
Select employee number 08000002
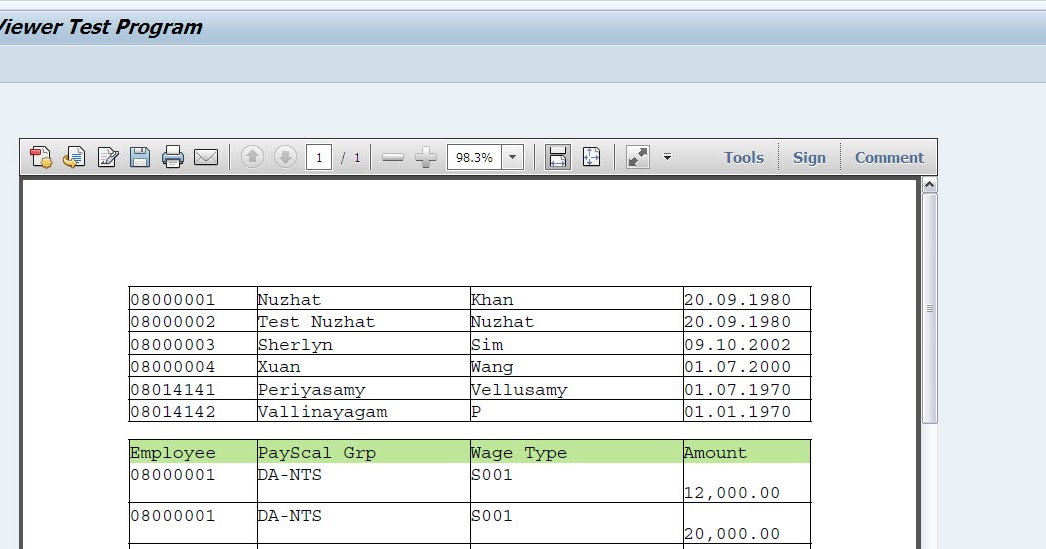point(173,322)
